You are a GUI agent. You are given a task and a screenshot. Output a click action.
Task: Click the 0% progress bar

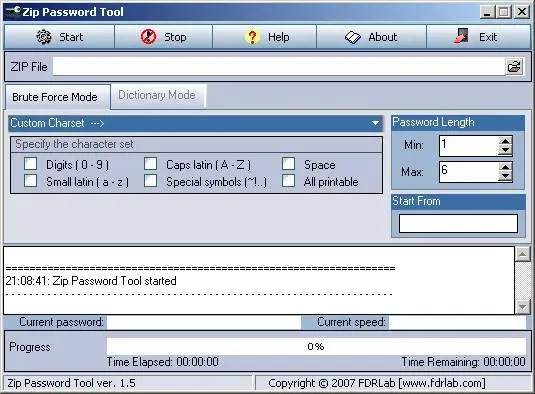pyautogui.click(x=316, y=346)
